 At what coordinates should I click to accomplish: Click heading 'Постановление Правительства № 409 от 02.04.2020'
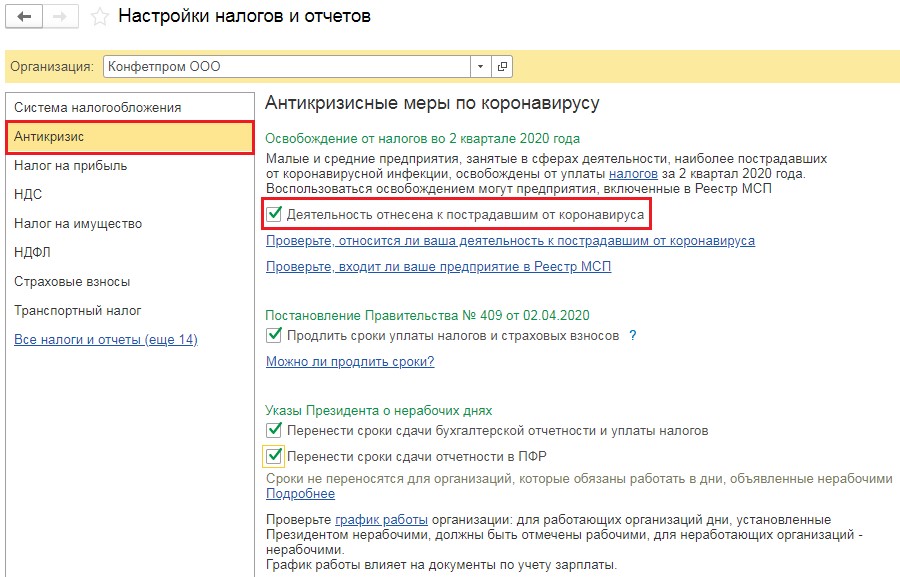427,315
